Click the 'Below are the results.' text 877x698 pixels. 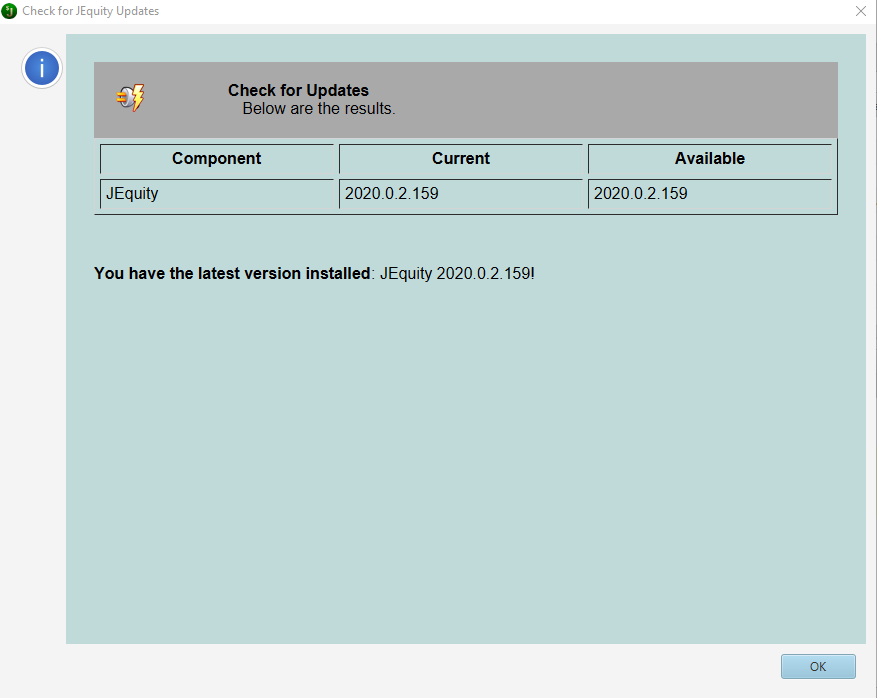pos(319,109)
